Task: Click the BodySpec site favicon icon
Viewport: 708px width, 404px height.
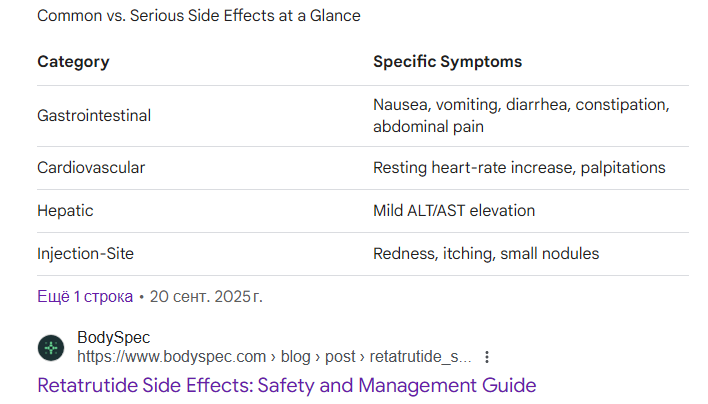Action: click(x=51, y=347)
